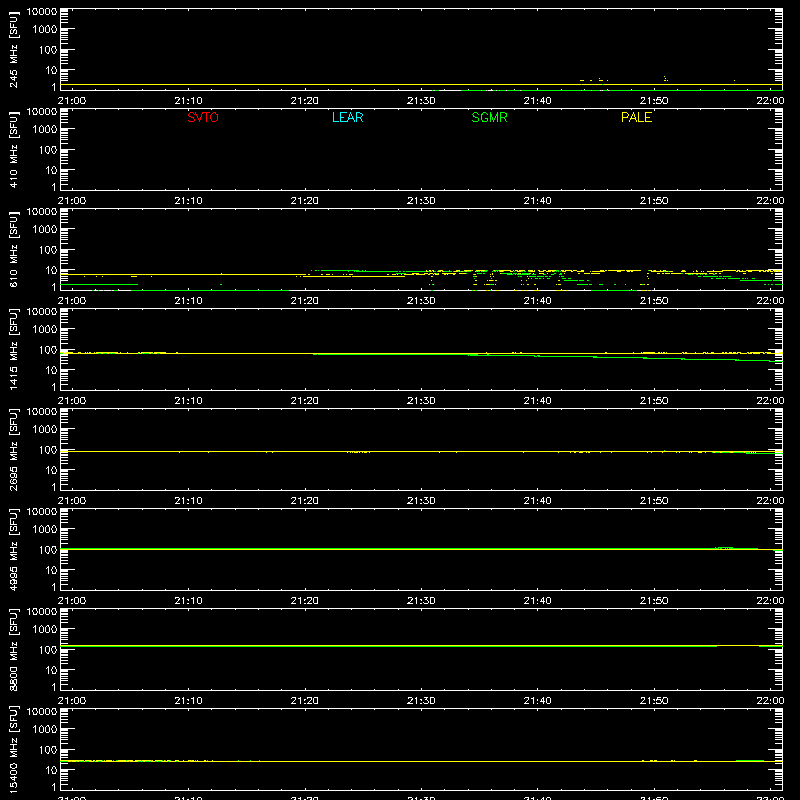The height and width of the screenshot is (800, 800).
Task: Click the red SVTO station label
Action: click(203, 117)
